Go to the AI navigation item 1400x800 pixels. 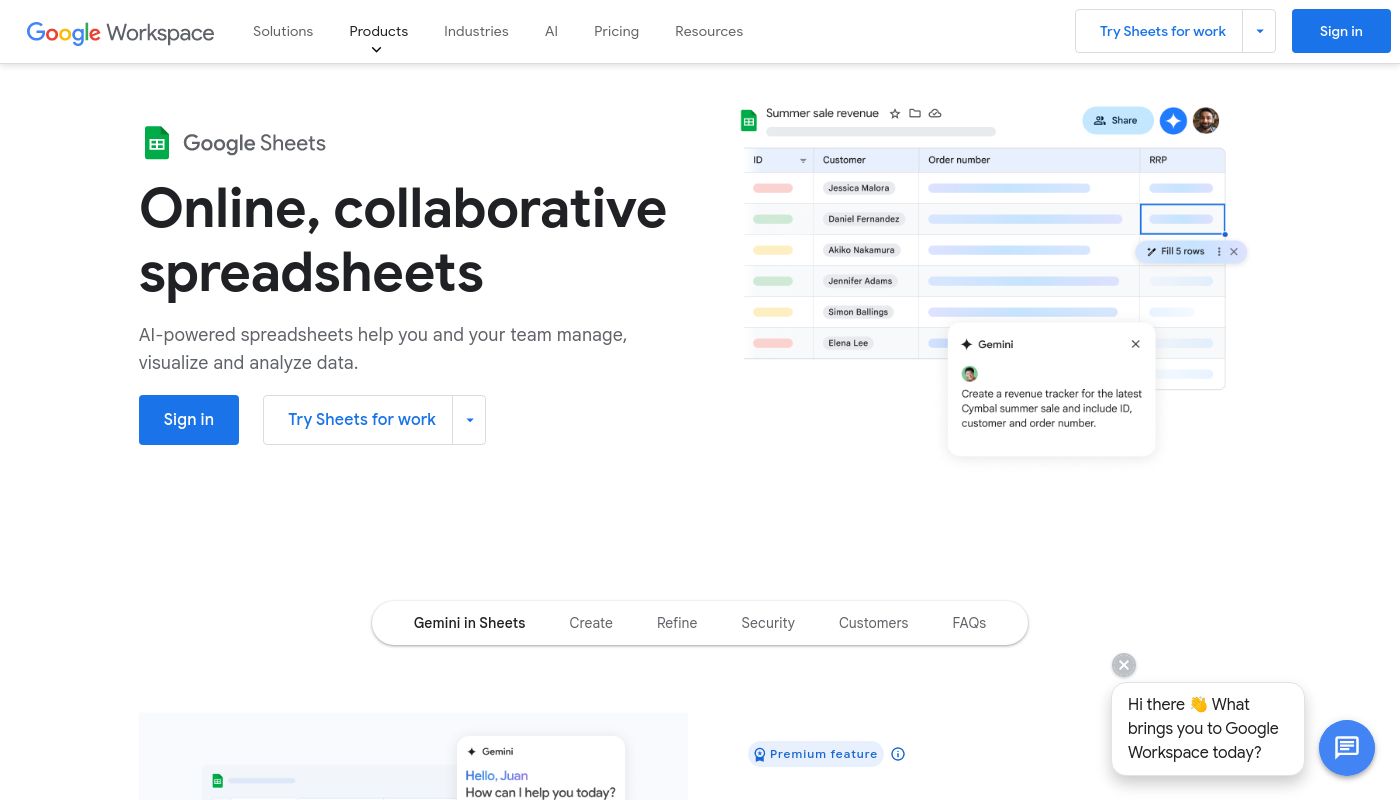click(551, 32)
